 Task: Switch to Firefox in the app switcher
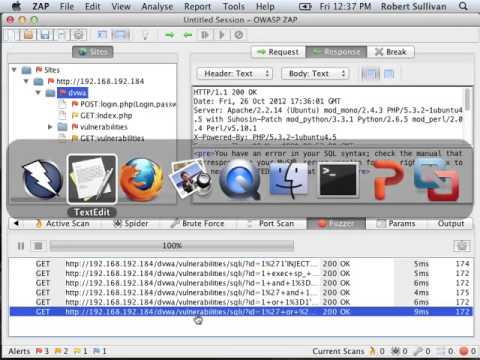point(141,180)
